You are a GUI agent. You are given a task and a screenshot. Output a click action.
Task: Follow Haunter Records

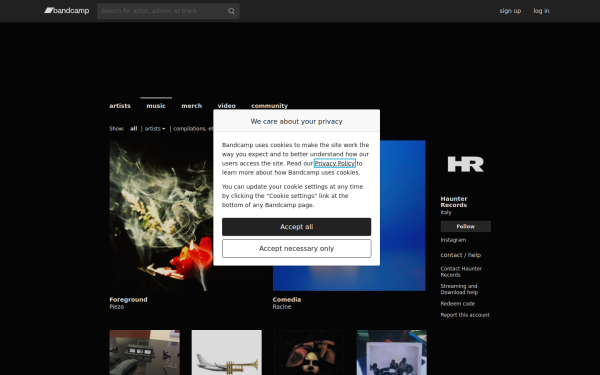click(466, 227)
